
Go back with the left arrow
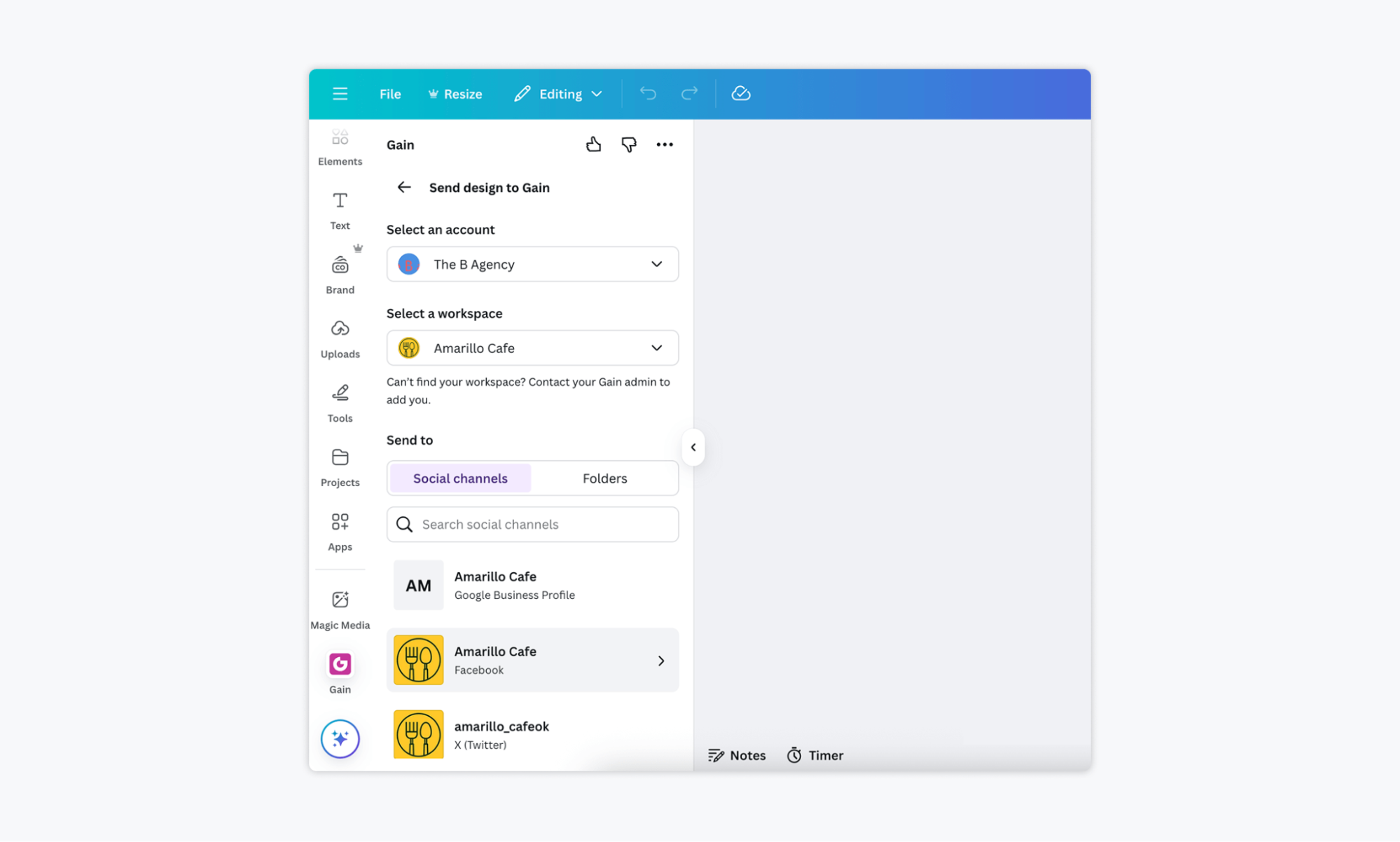(404, 187)
